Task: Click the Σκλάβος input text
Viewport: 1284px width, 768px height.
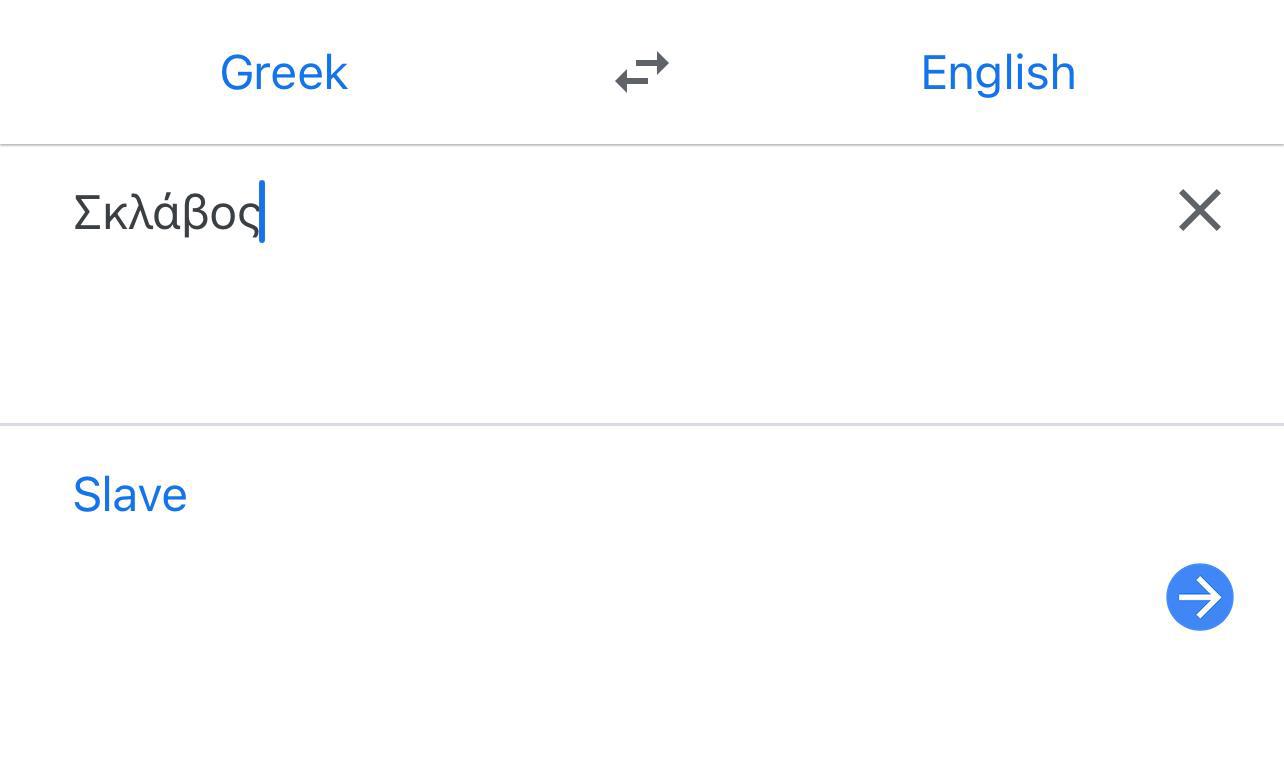Action: [167, 212]
